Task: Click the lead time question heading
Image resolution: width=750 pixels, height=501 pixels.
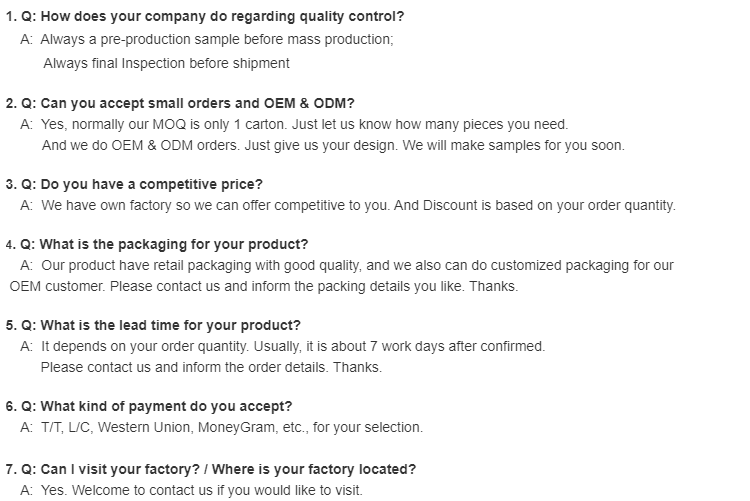Action: 153,325
